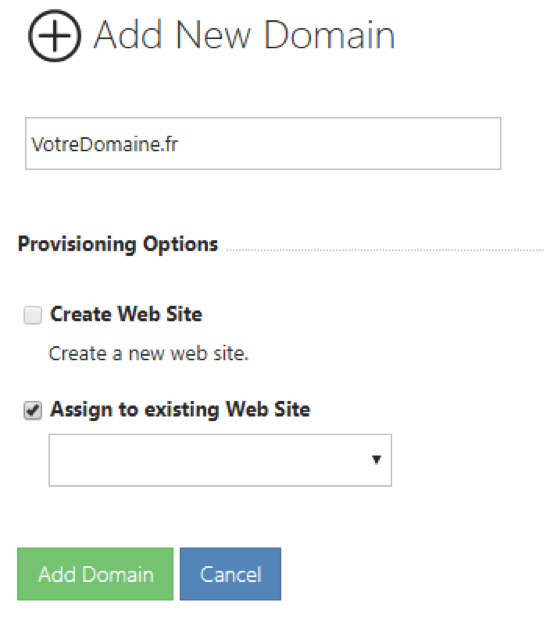Click the Provisioning Options section header
The height and width of the screenshot is (621, 544).
(x=118, y=244)
